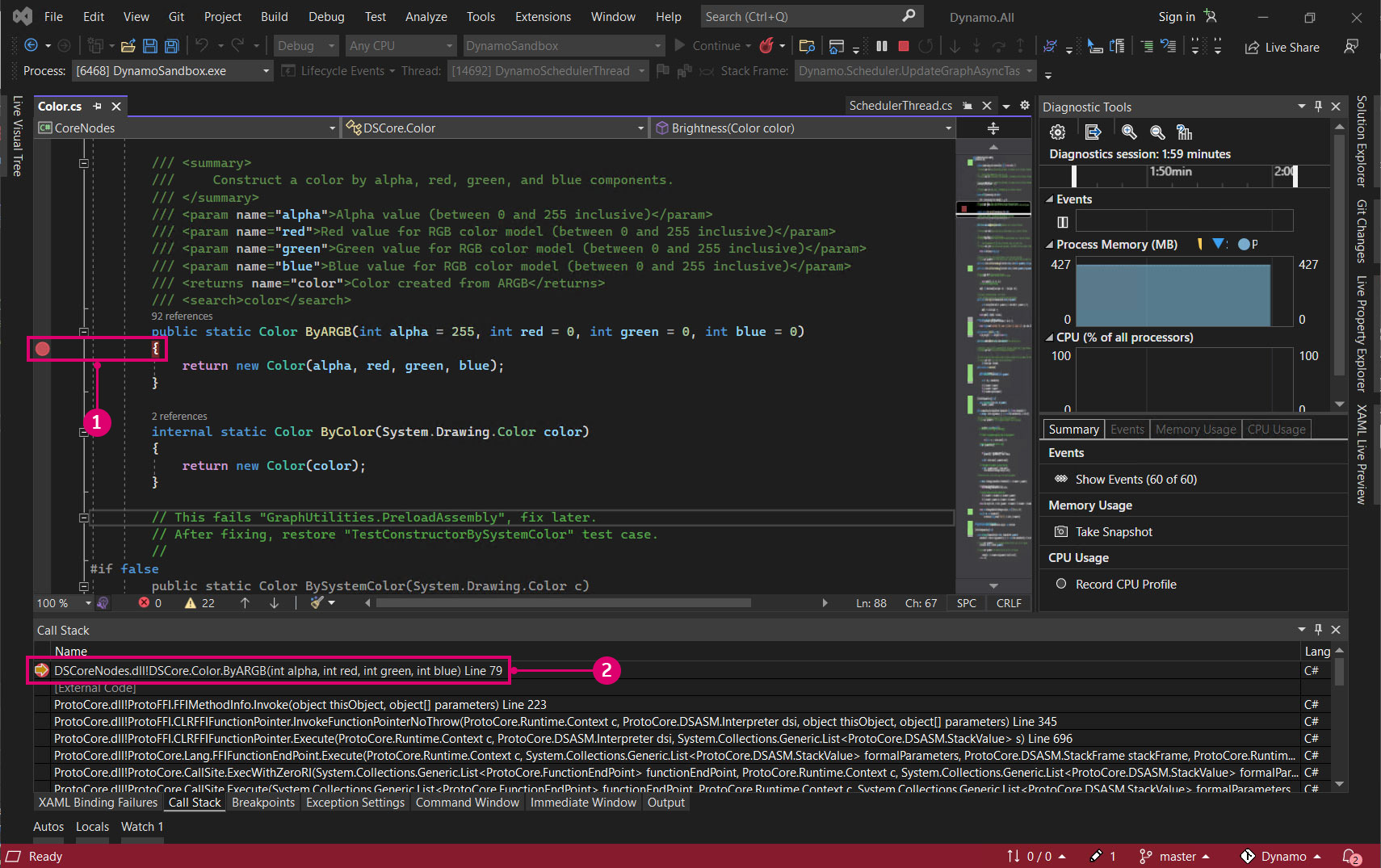
Task: Click Record CPU Profile option
Action: [x=1125, y=585]
